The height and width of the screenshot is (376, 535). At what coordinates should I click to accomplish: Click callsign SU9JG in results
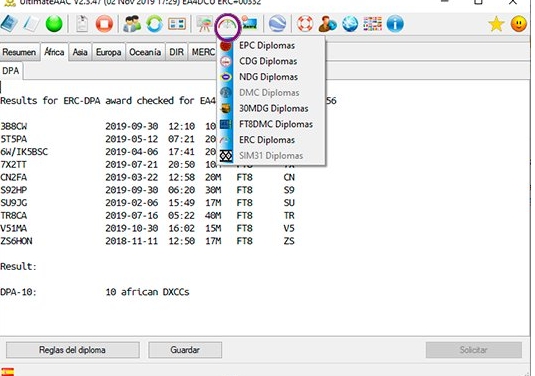(14, 203)
